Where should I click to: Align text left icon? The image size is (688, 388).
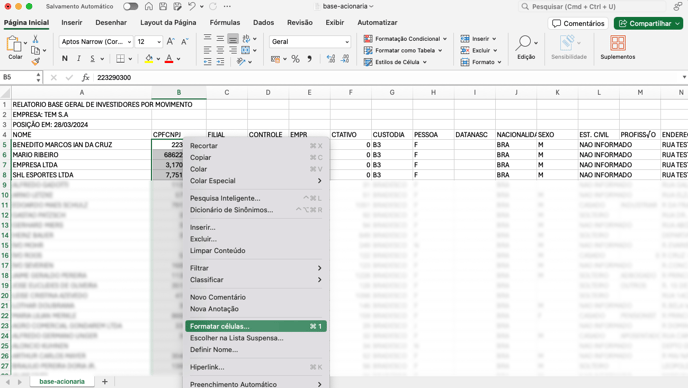pyautogui.click(x=208, y=50)
